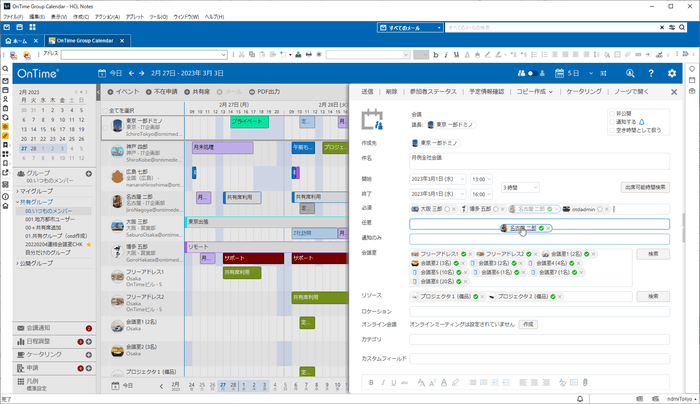Image resolution: width=700 pixels, height=404 pixels.
Task: Click the 送信 button
Action: (367, 91)
